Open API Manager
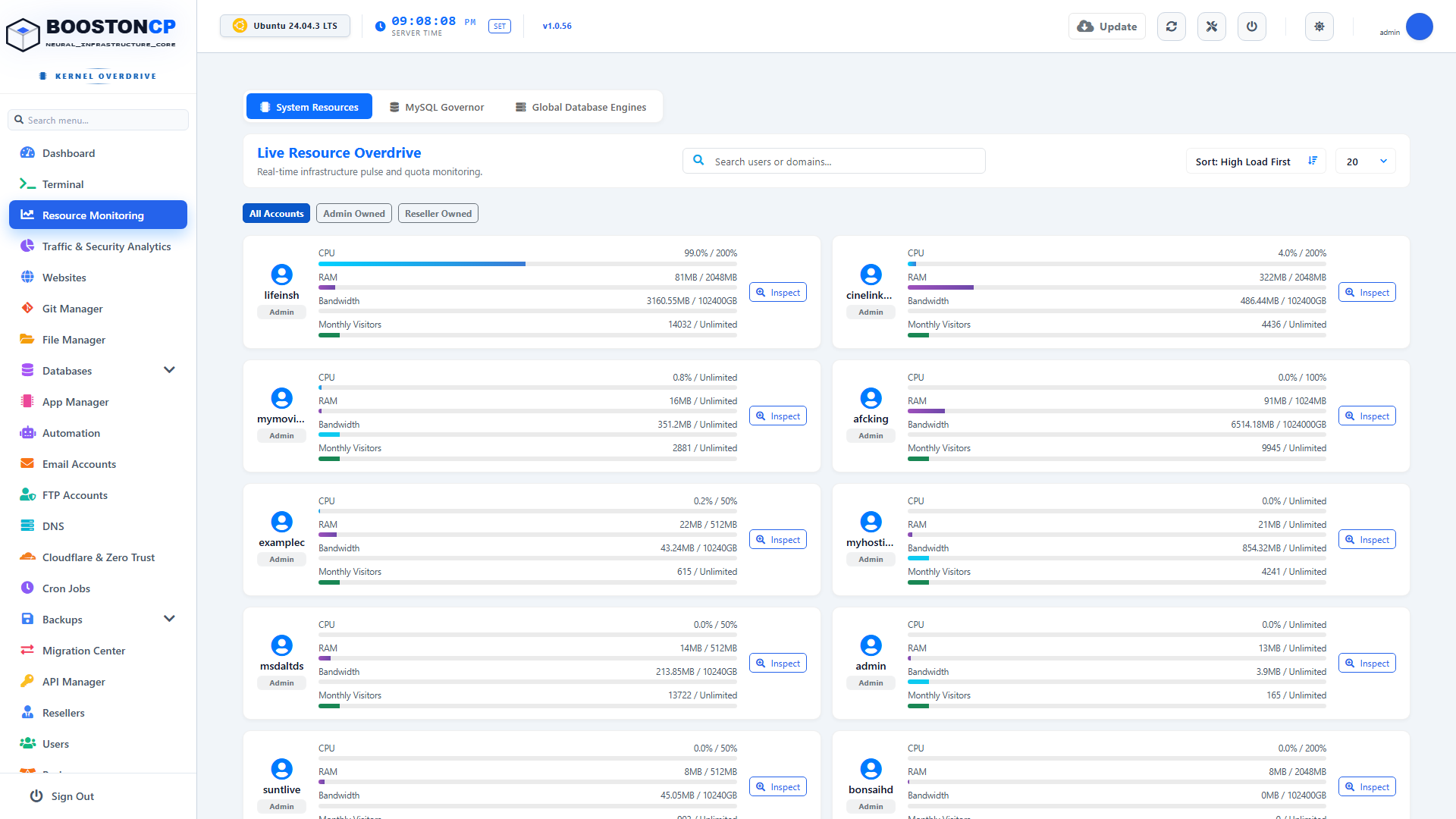This screenshot has width=1456, height=819. point(98,682)
